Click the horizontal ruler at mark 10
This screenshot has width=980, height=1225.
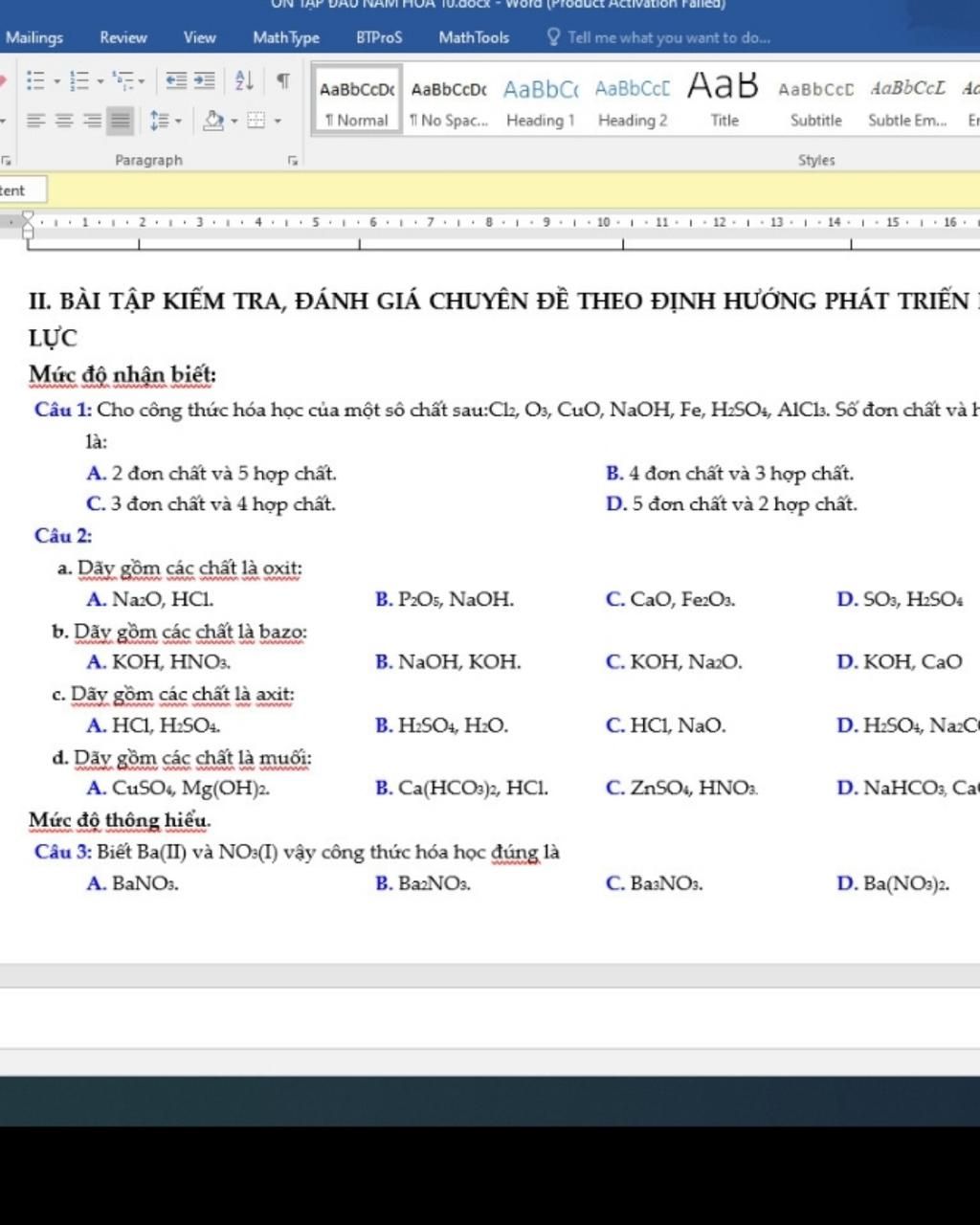click(x=603, y=222)
